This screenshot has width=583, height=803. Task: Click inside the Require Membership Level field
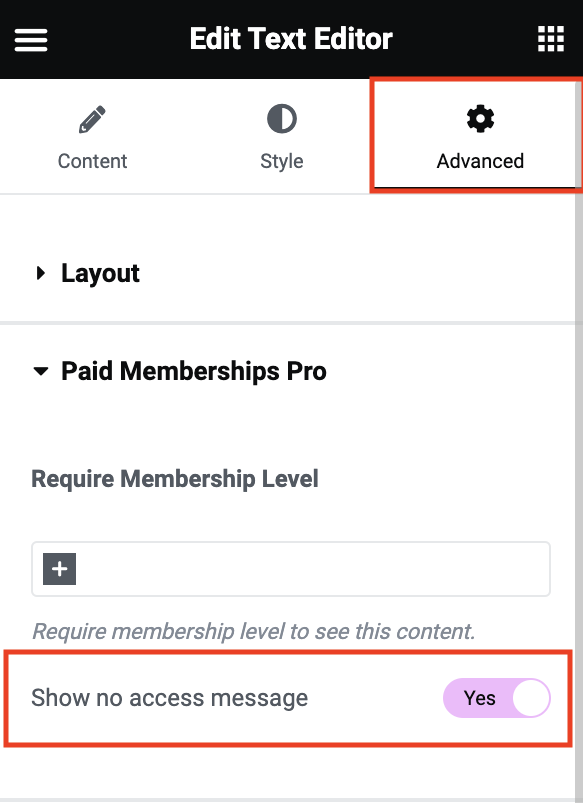[x=291, y=569]
